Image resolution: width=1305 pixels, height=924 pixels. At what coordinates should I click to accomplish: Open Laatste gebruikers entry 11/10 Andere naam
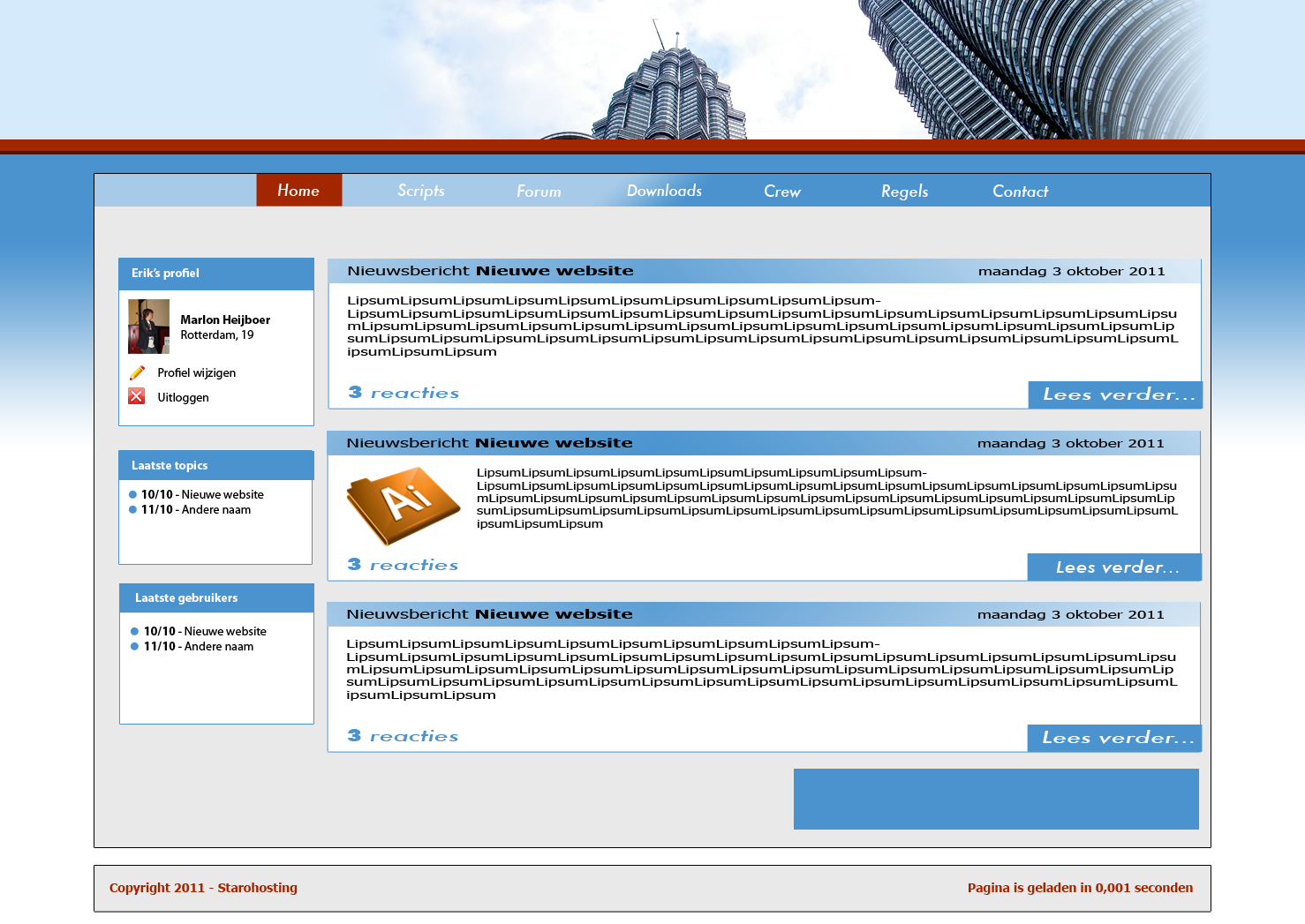point(199,646)
